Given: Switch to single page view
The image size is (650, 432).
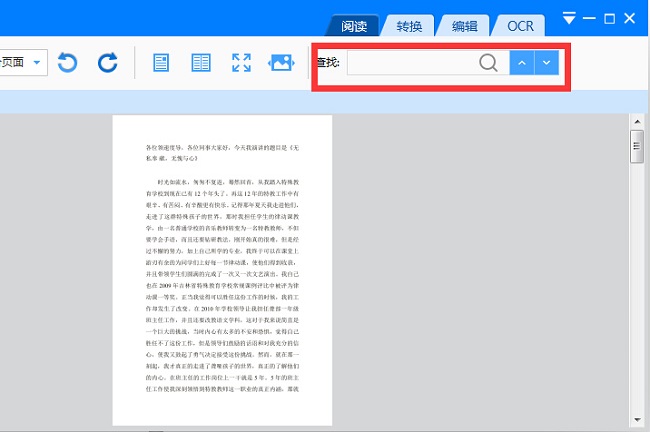Looking at the screenshot, I should (x=161, y=63).
